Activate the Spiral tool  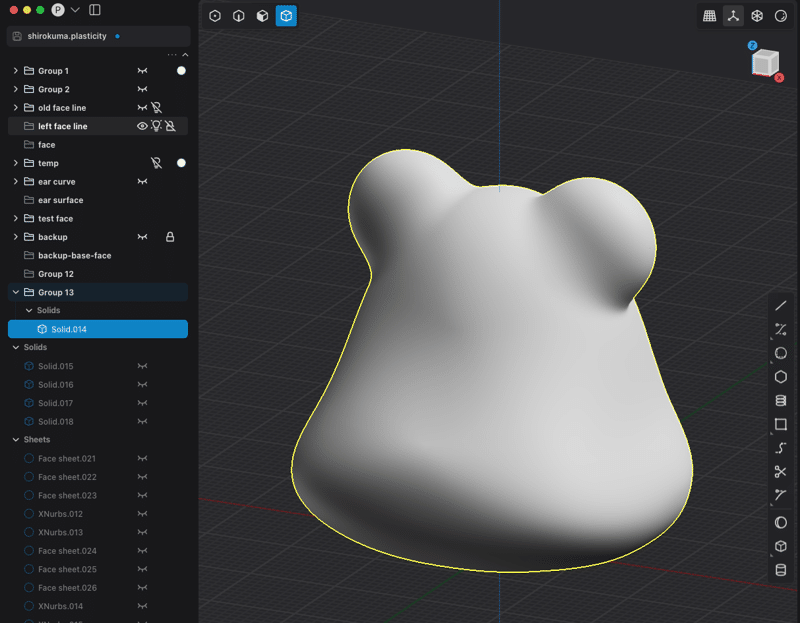[780, 401]
